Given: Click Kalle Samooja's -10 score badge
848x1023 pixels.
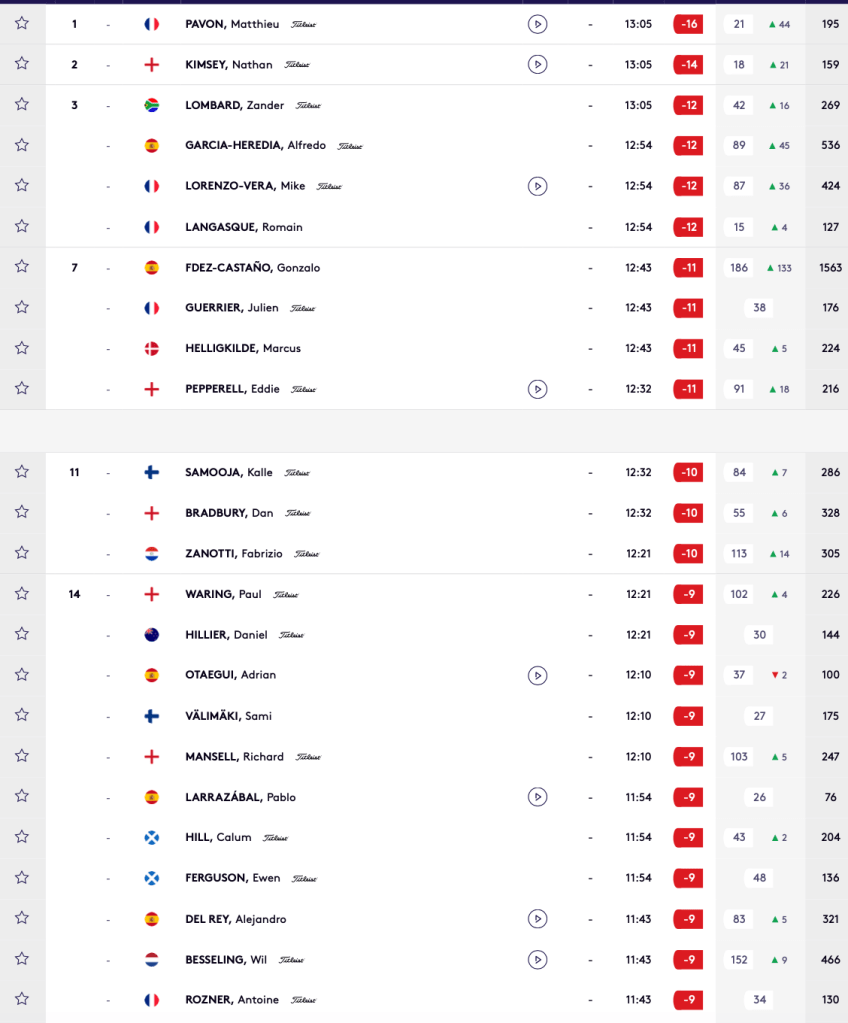Looking at the screenshot, I should 688,472.
